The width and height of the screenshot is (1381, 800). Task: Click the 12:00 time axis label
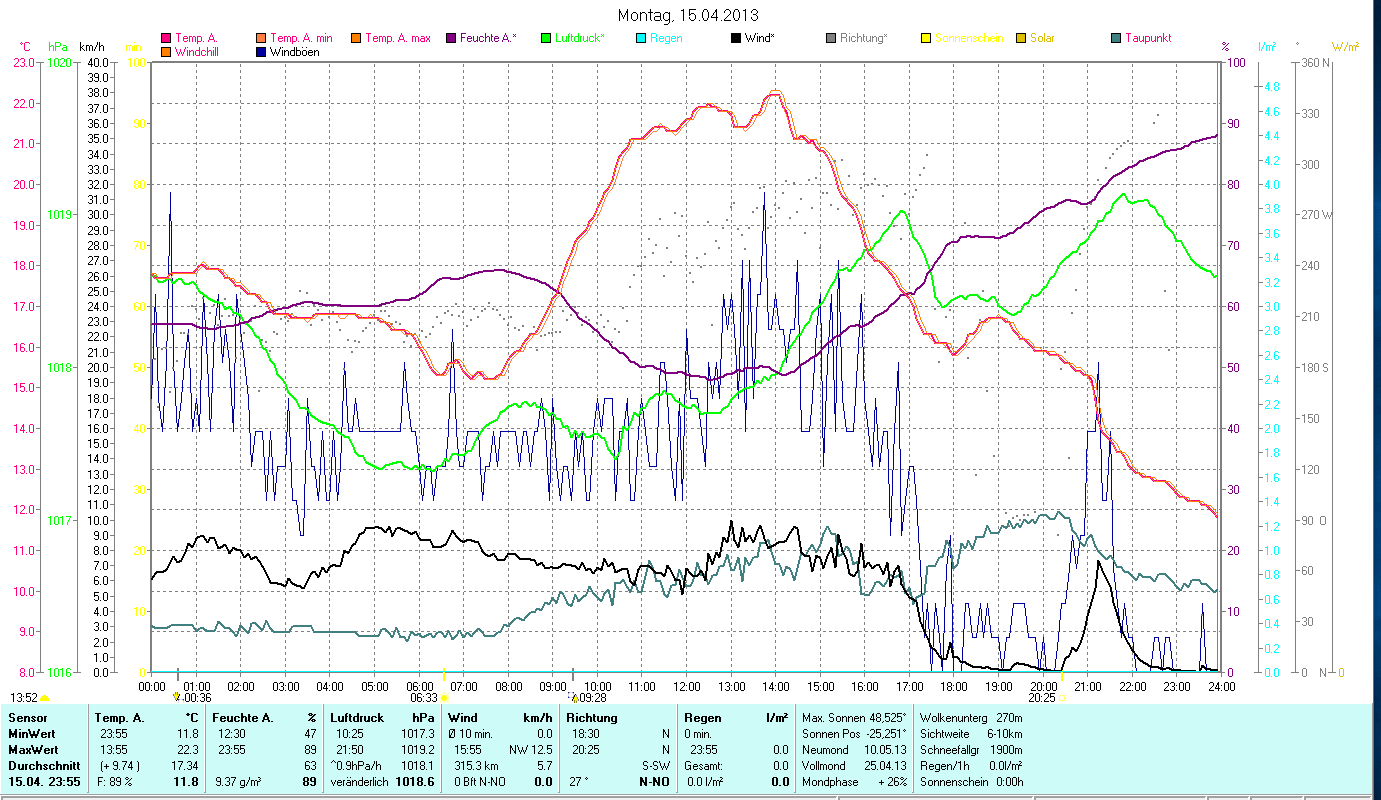[686, 686]
